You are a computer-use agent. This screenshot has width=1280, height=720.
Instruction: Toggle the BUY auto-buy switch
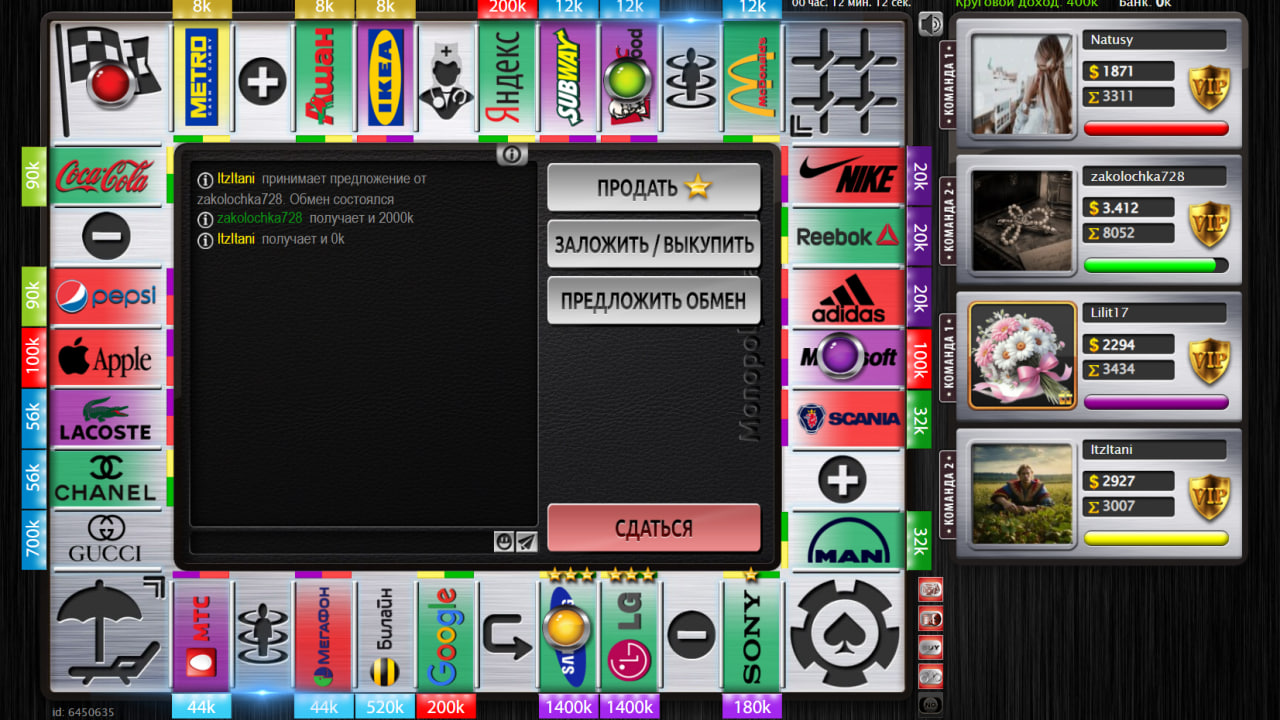[931, 647]
